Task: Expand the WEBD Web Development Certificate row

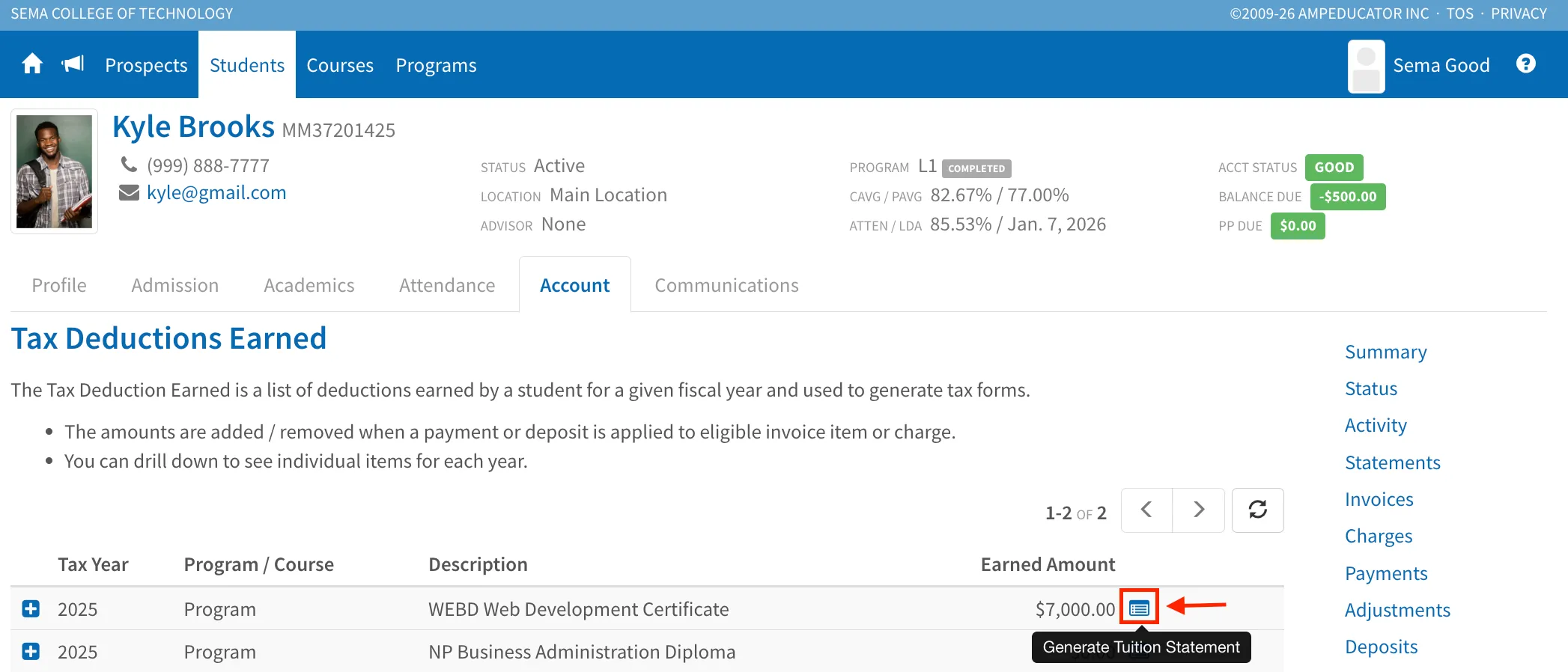Action: click(x=31, y=608)
